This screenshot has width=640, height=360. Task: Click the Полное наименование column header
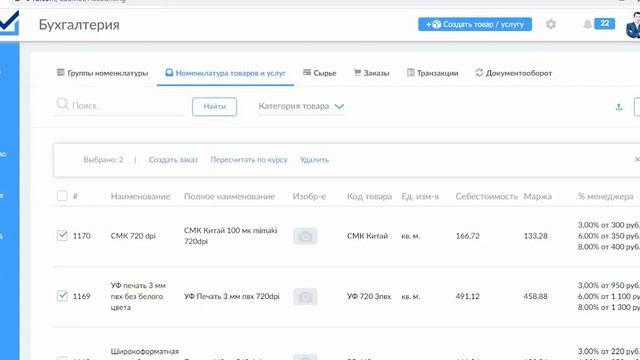coord(229,196)
